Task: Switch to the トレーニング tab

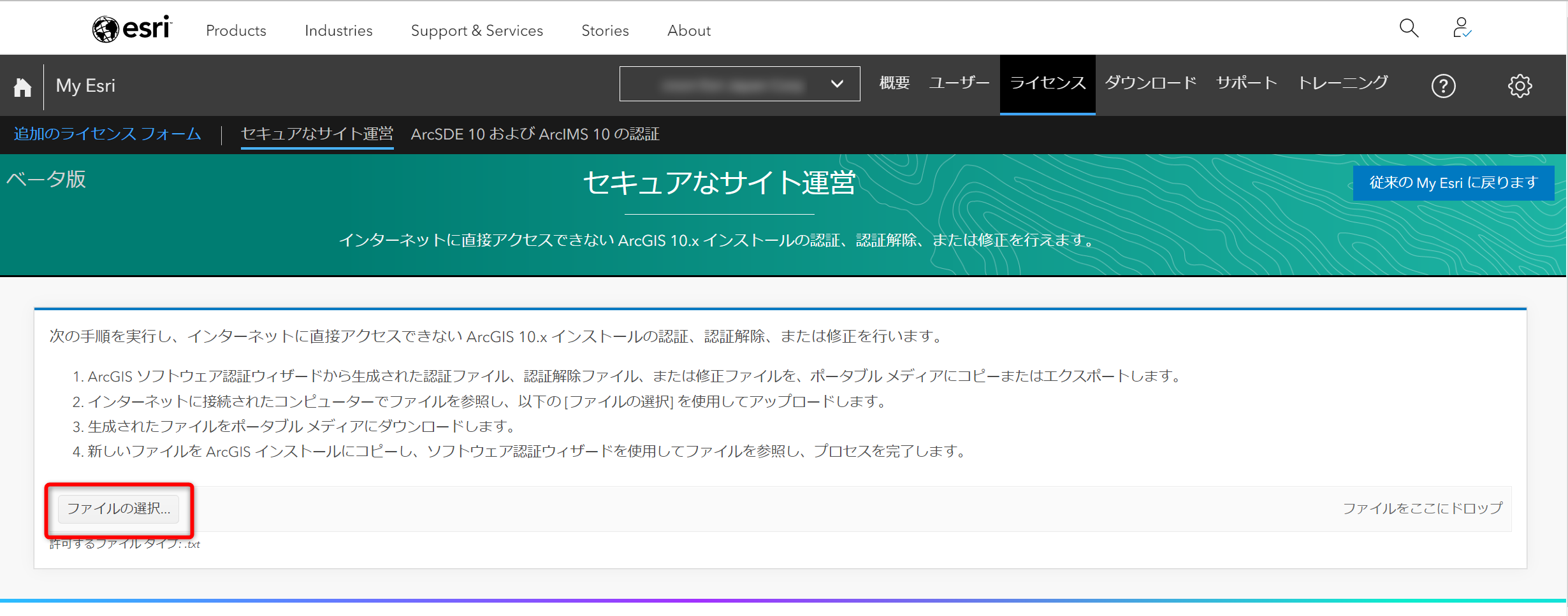Action: click(x=1343, y=83)
